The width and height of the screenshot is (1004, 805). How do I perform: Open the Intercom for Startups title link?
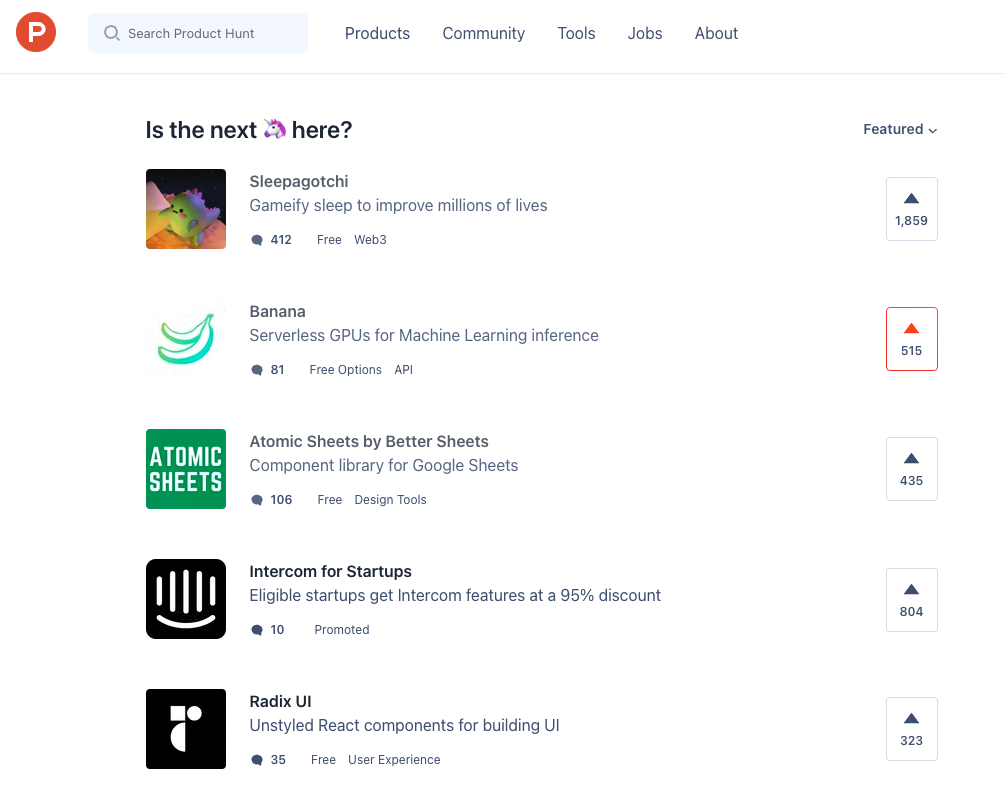[330, 572]
